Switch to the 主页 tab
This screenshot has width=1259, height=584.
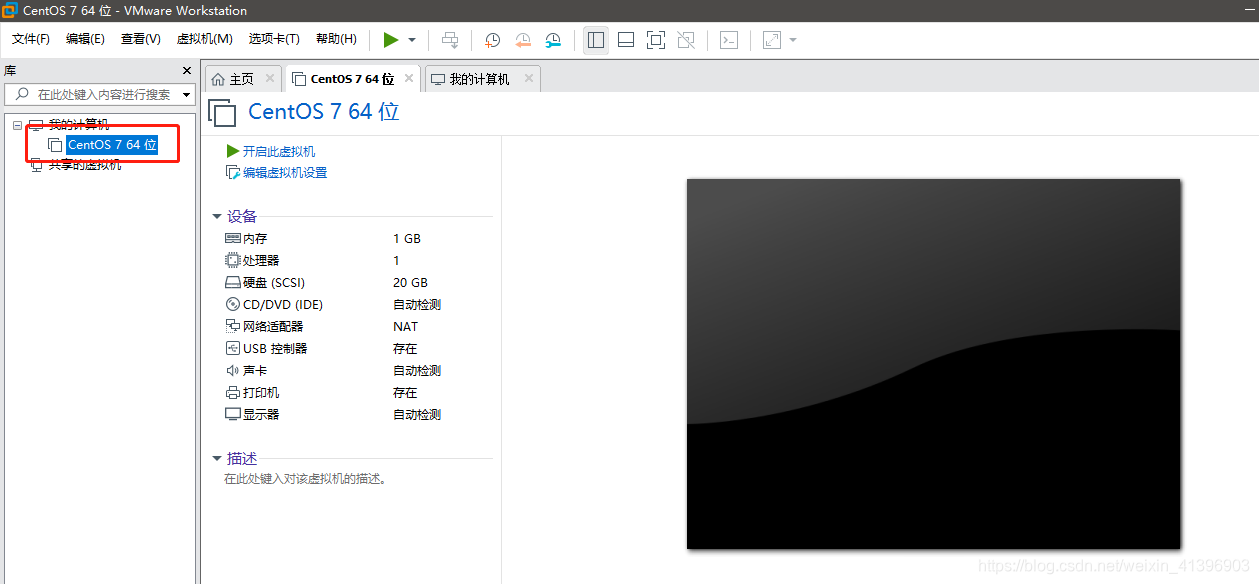240,77
